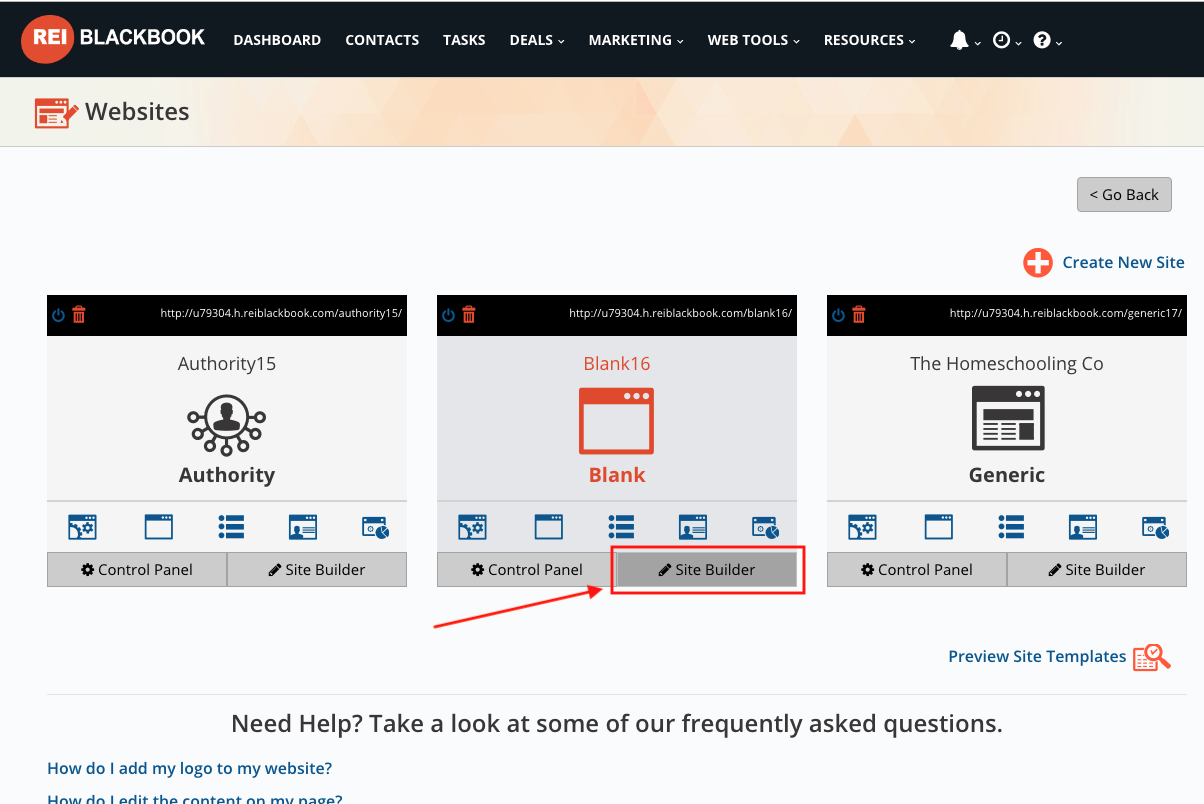Click the Preview Site Templates magnifier icon
Screen dimensions: 1204x804
[1152, 657]
